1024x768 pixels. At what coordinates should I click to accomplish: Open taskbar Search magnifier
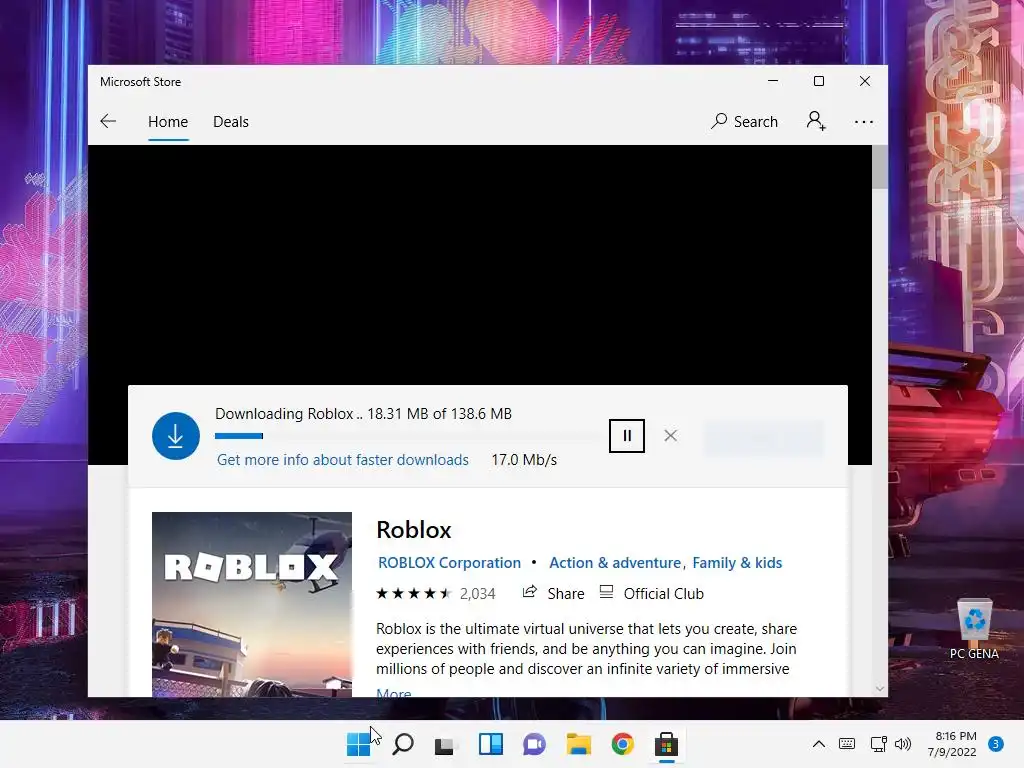click(403, 744)
